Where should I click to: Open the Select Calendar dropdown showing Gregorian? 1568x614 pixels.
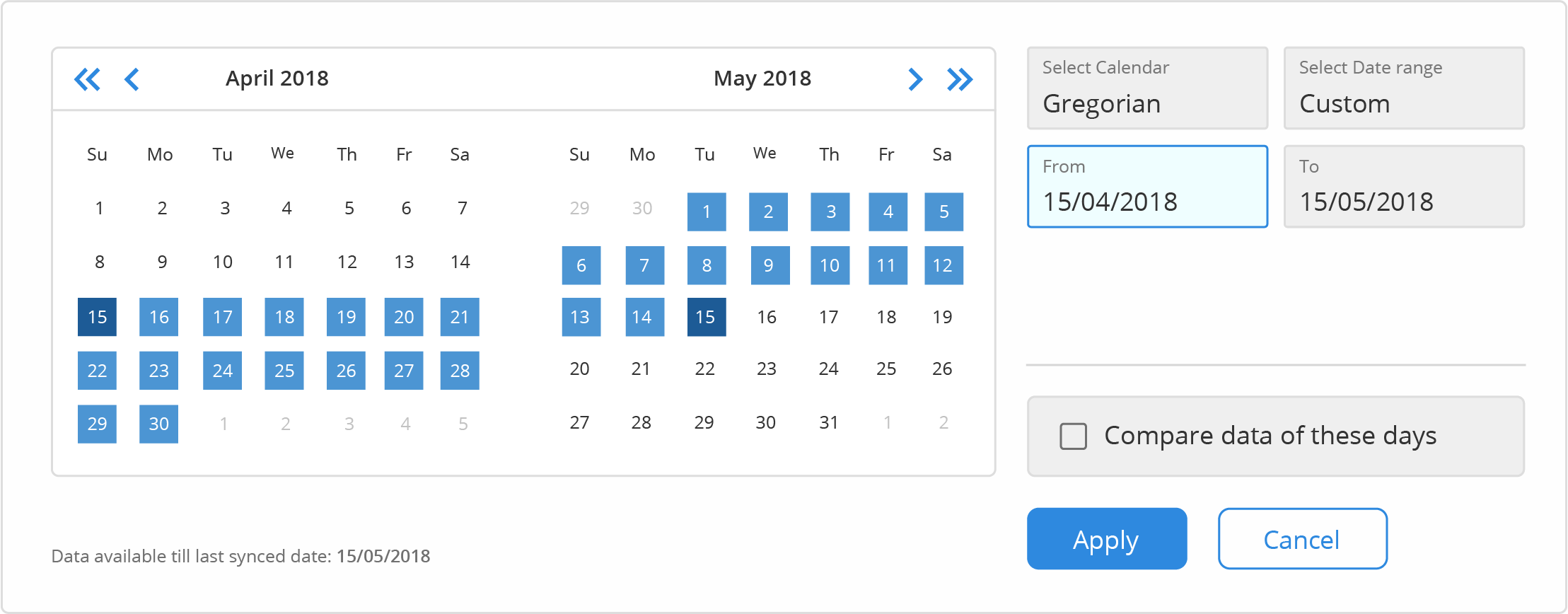(1147, 88)
